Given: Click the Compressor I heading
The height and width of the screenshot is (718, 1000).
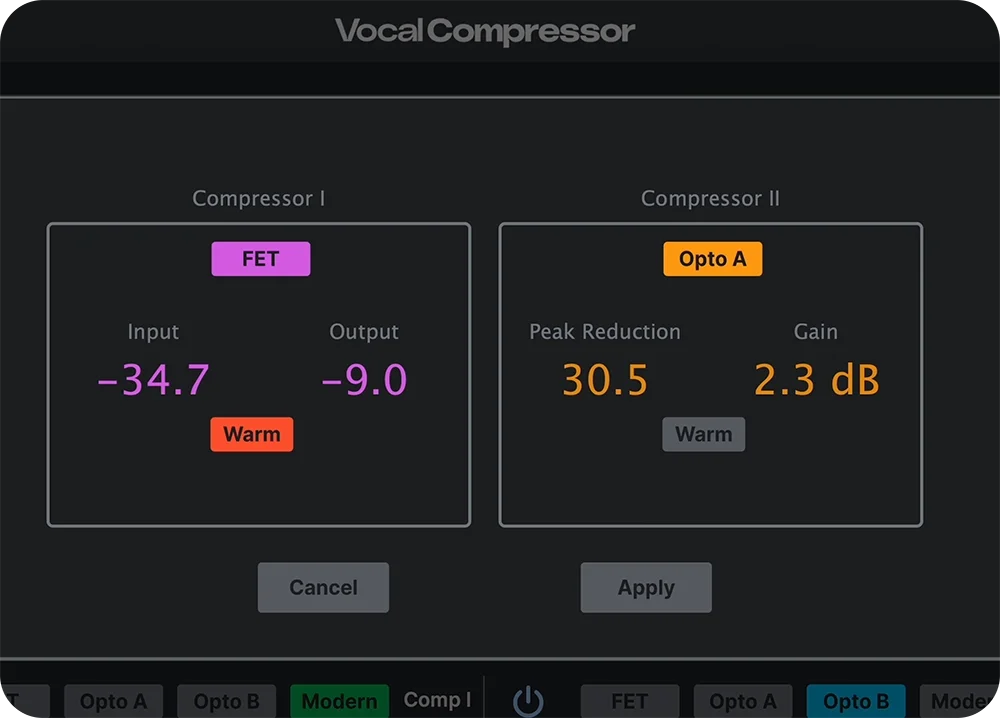Looking at the screenshot, I should [x=259, y=199].
